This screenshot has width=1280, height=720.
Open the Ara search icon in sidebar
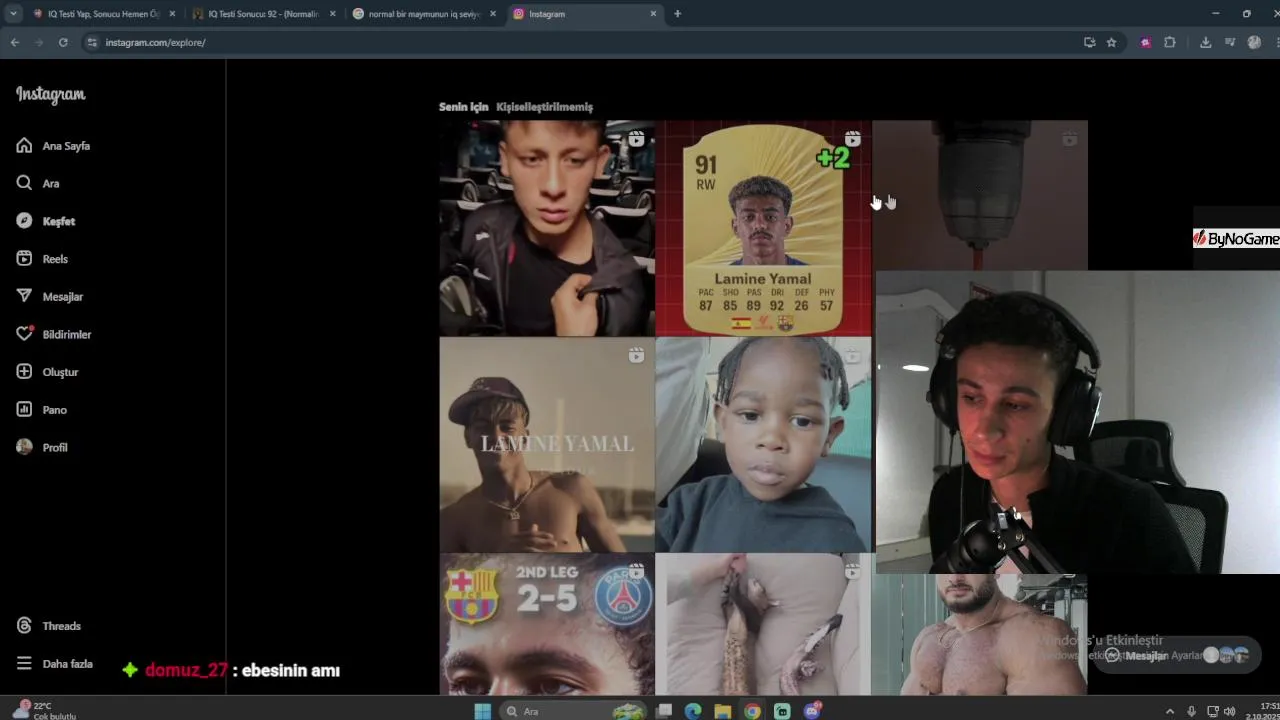24,183
